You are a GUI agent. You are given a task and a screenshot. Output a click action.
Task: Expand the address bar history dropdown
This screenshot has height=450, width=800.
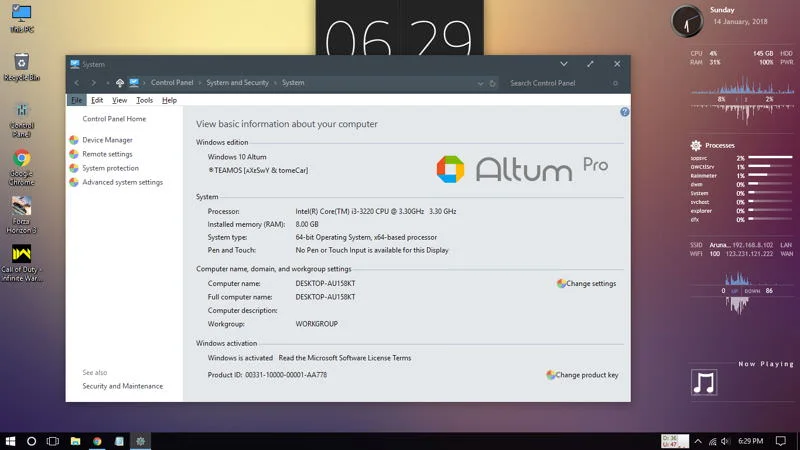coord(480,83)
